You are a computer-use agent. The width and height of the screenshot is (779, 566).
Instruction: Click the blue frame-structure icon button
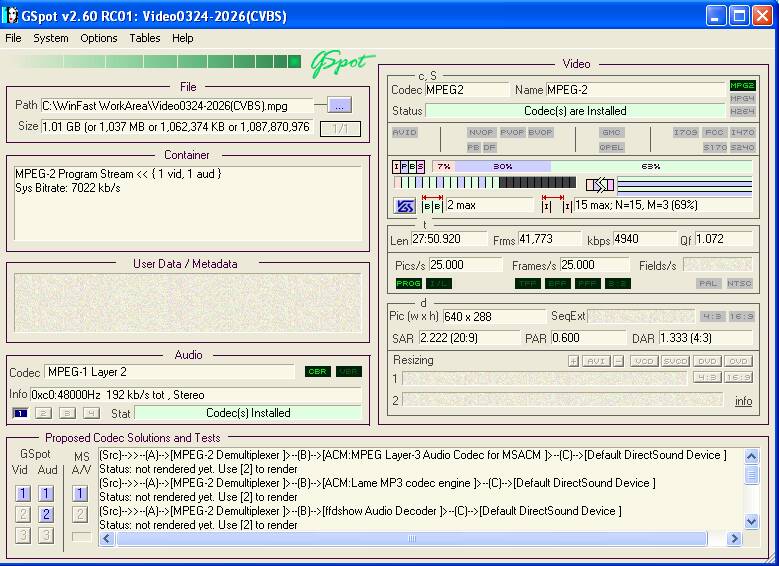tap(405, 205)
